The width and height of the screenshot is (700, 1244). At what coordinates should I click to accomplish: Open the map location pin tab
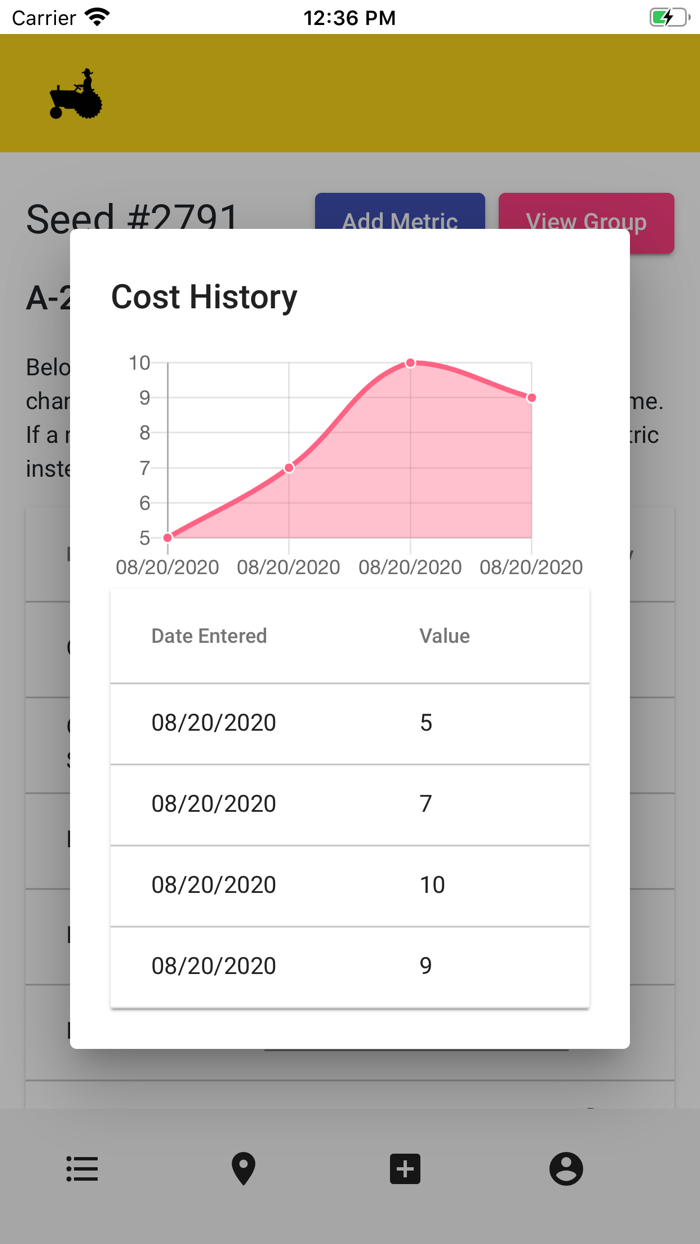[243, 1168]
